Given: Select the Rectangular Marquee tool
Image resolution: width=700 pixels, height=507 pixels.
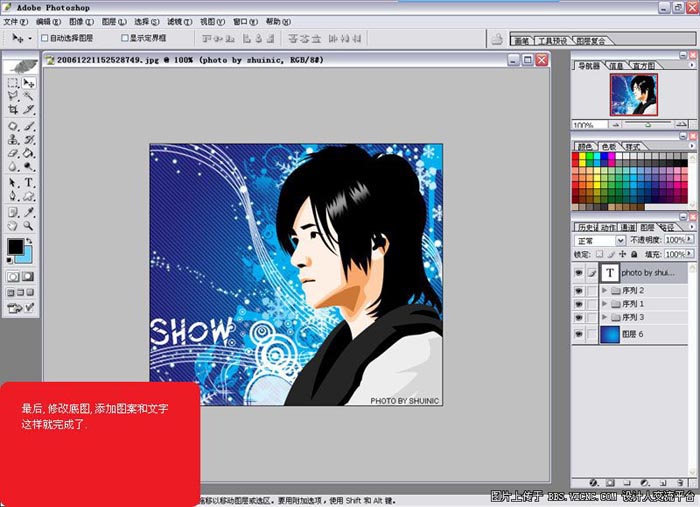Looking at the screenshot, I should [x=13, y=83].
